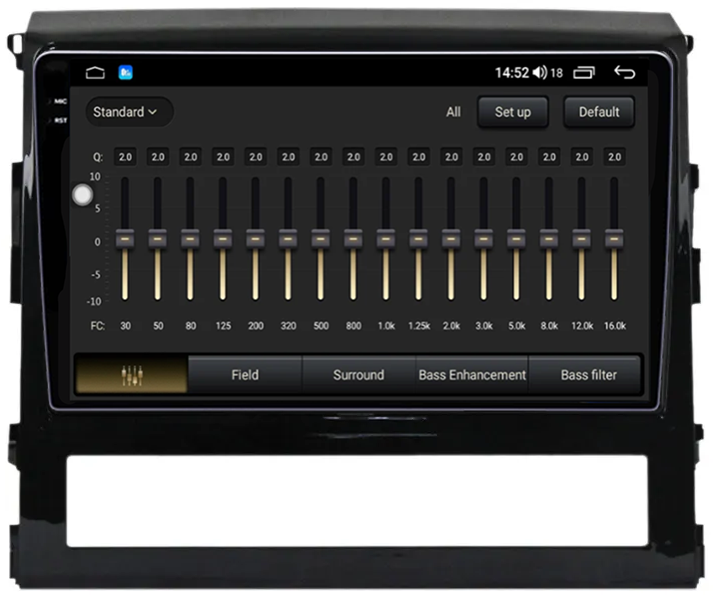Image resolution: width=720 pixels, height=597 pixels.
Task: Tap the Q value box above 2.0k
Action: tap(451, 157)
